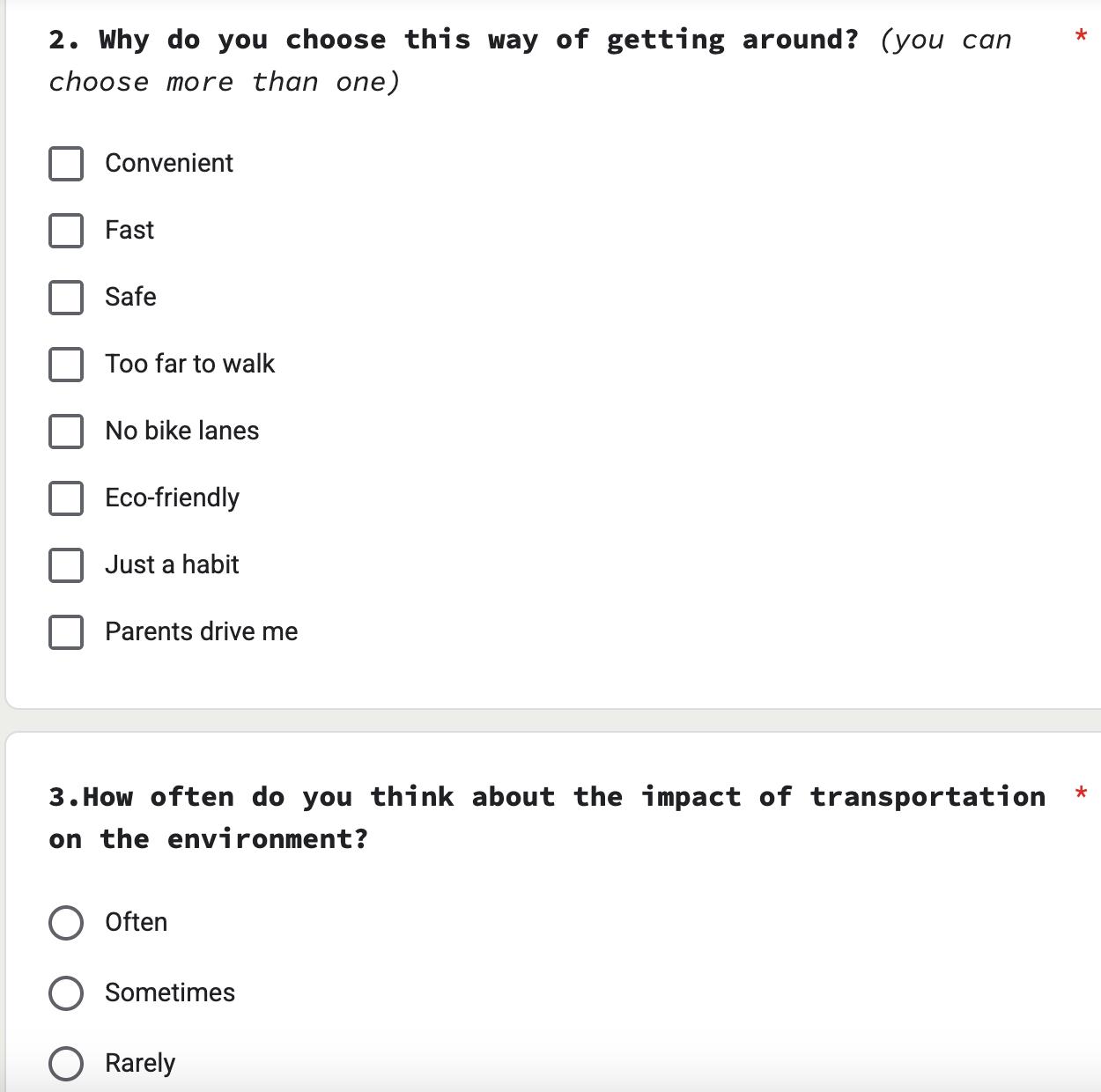Screen dimensions: 1101x1092
Task: Click the question 3 title about environment impact
Action: pos(546,798)
